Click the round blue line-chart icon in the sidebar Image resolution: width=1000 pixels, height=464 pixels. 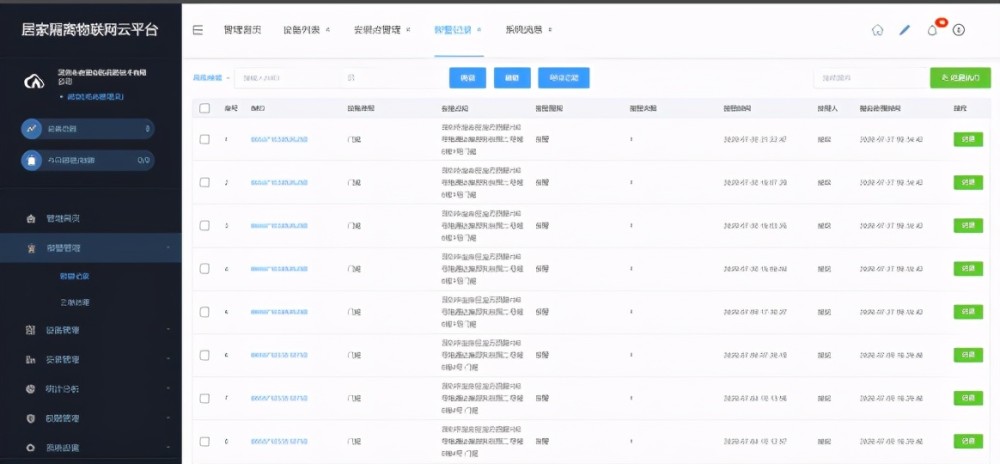coord(32,129)
